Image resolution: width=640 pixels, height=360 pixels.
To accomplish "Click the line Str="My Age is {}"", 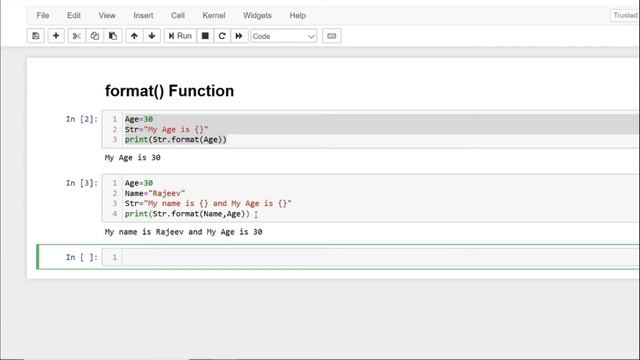I will click(x=167, y=129).
